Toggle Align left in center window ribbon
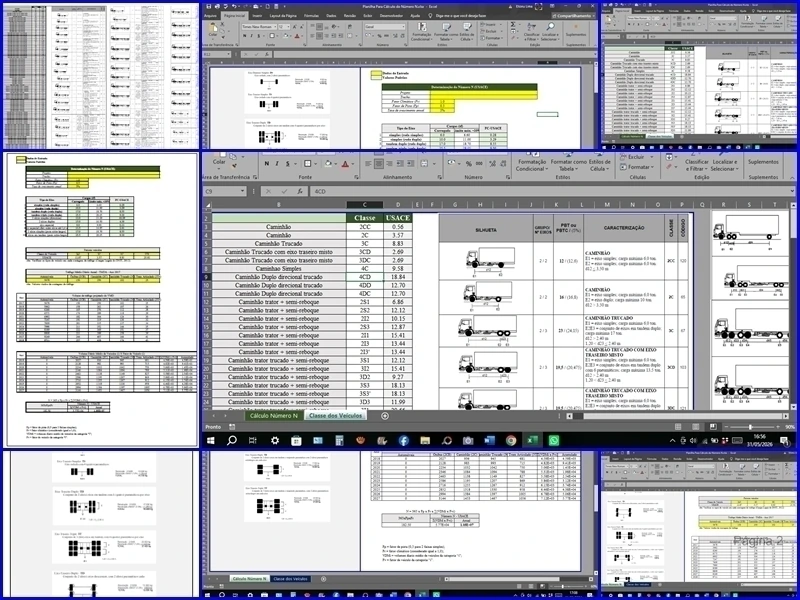 click(368, 164)
